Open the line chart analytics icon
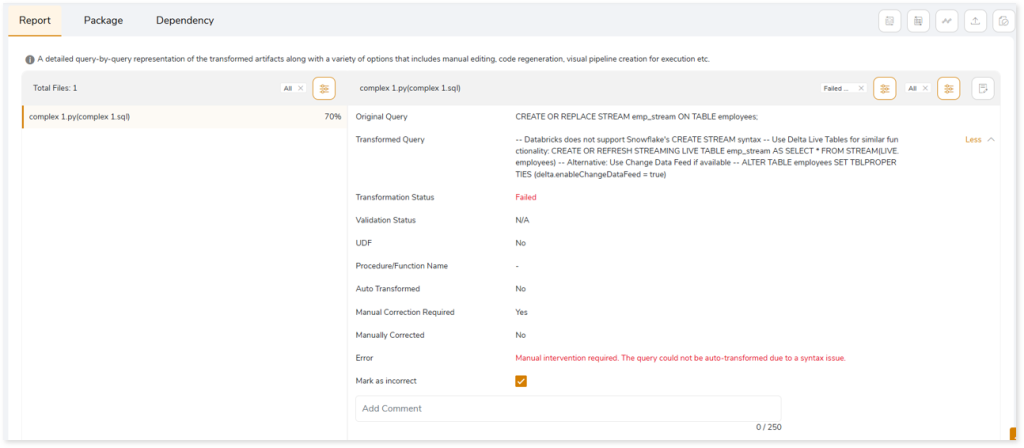This screenshot has height=448, width=1024. (x=946, y=21)
